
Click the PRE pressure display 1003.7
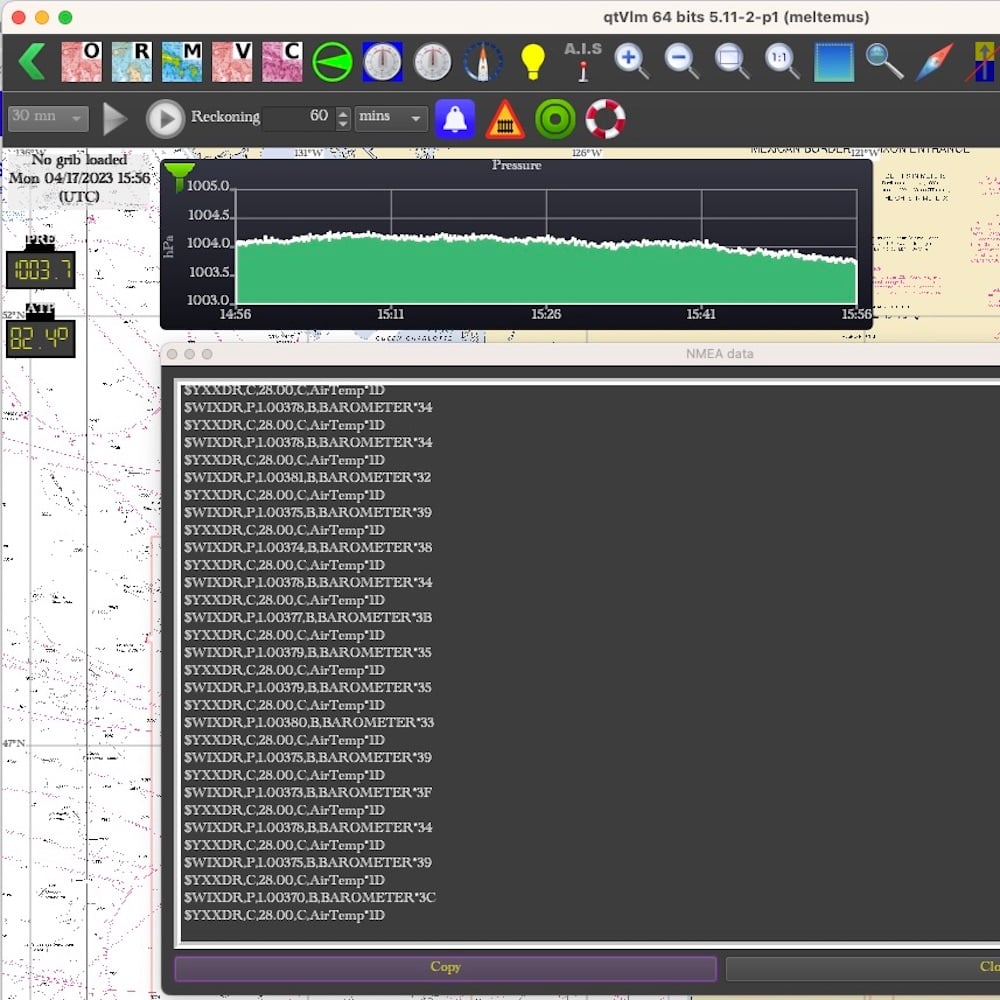[x=41, y=270]
